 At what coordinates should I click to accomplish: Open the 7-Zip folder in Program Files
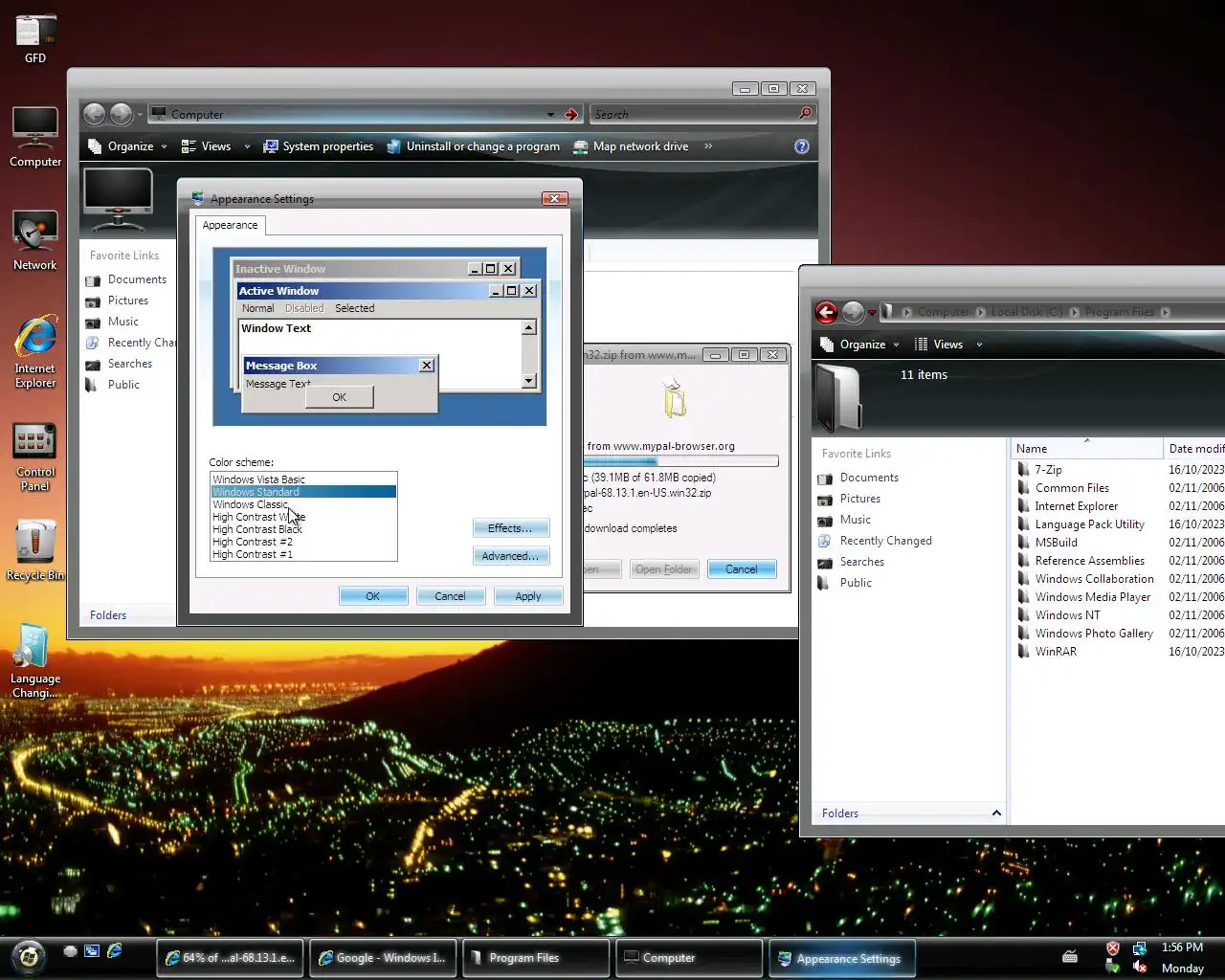pos(1048,470)
